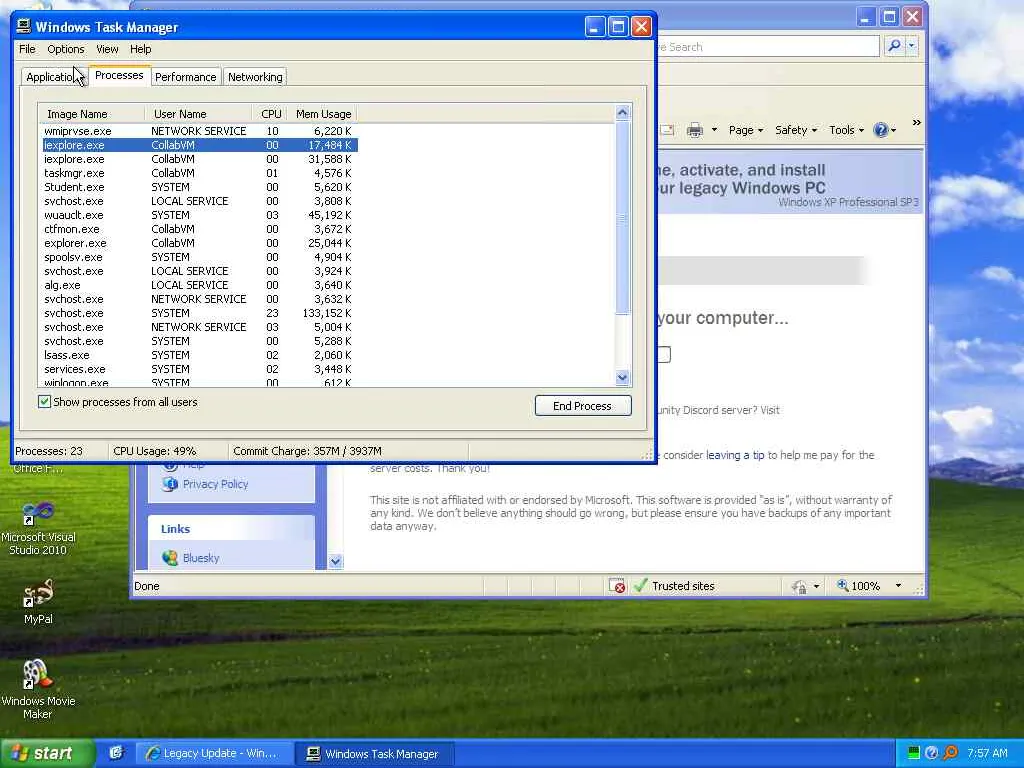
Task: Open the zoom level dropdown arrow
Action: click(x=899, y=586)
